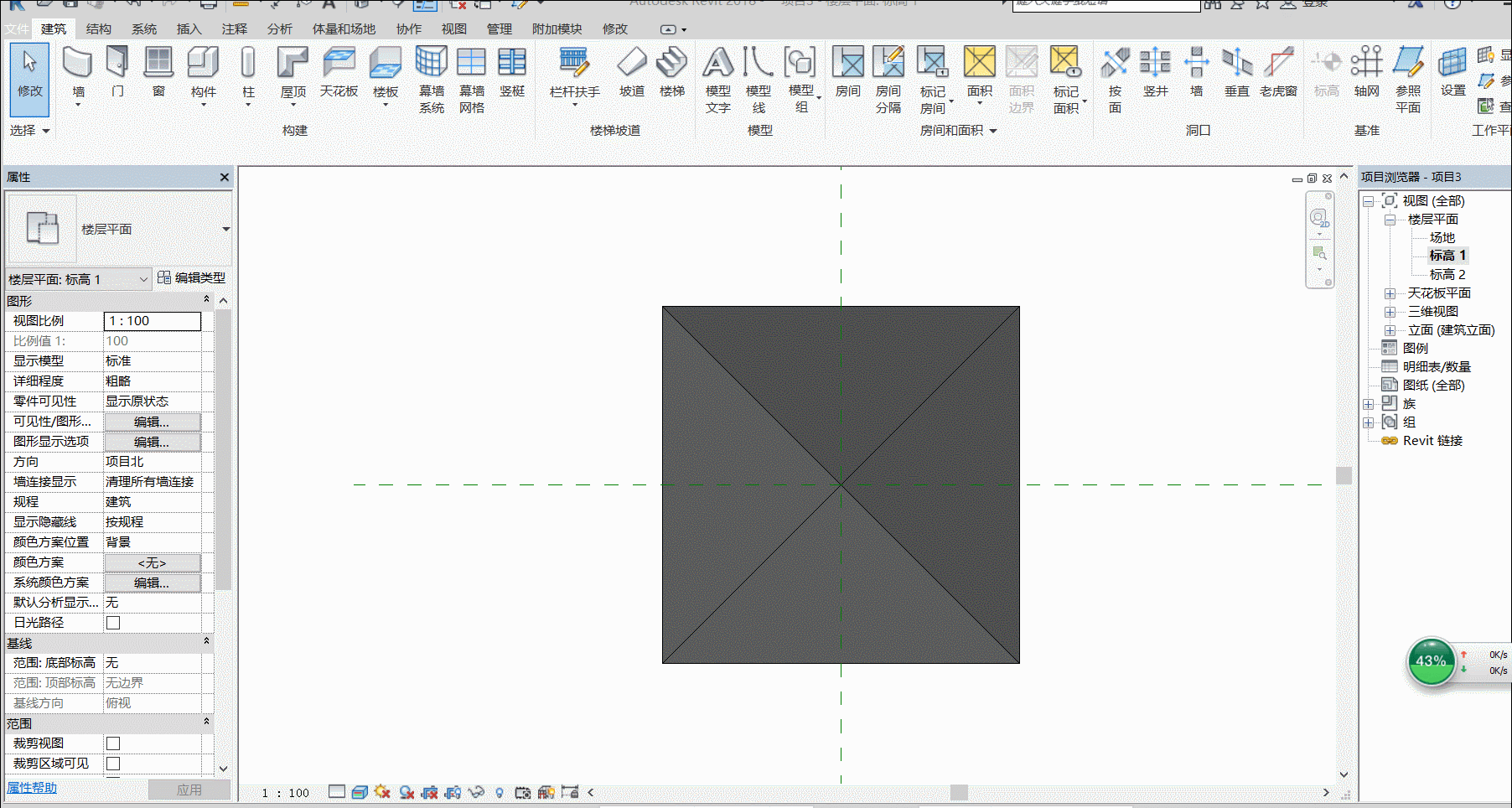The image size is (1512, 808).
Task: Click the 视图比例 1:100 input field
Action: (153, 321)
